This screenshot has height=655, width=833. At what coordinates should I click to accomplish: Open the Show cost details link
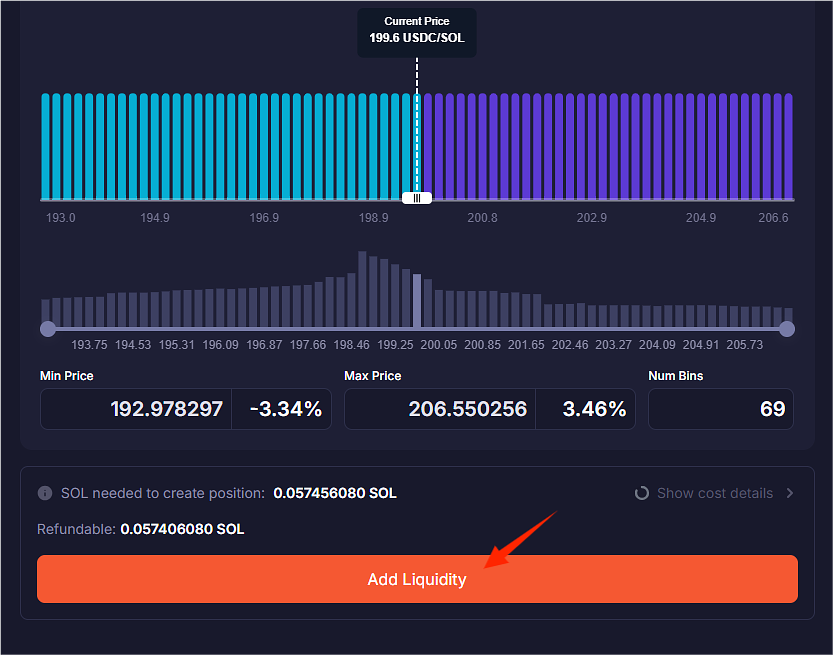714,493
